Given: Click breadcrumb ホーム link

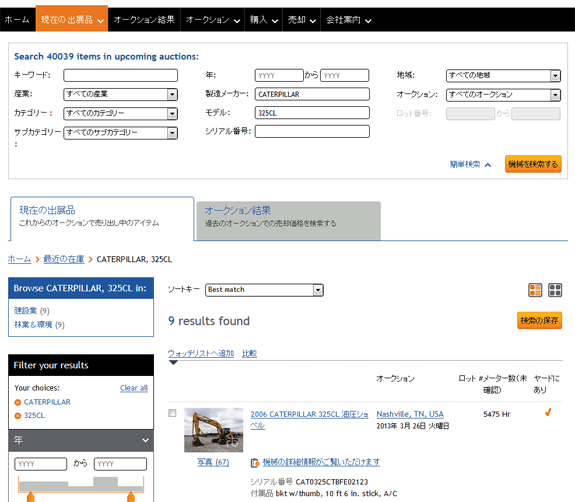Looking at the screenshot, I should pyautogui.click(x=19, y=259).
